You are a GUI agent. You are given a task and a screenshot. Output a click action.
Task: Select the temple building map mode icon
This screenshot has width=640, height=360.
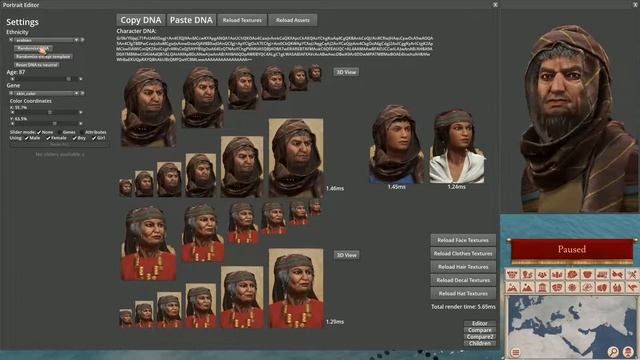(542, 287)
